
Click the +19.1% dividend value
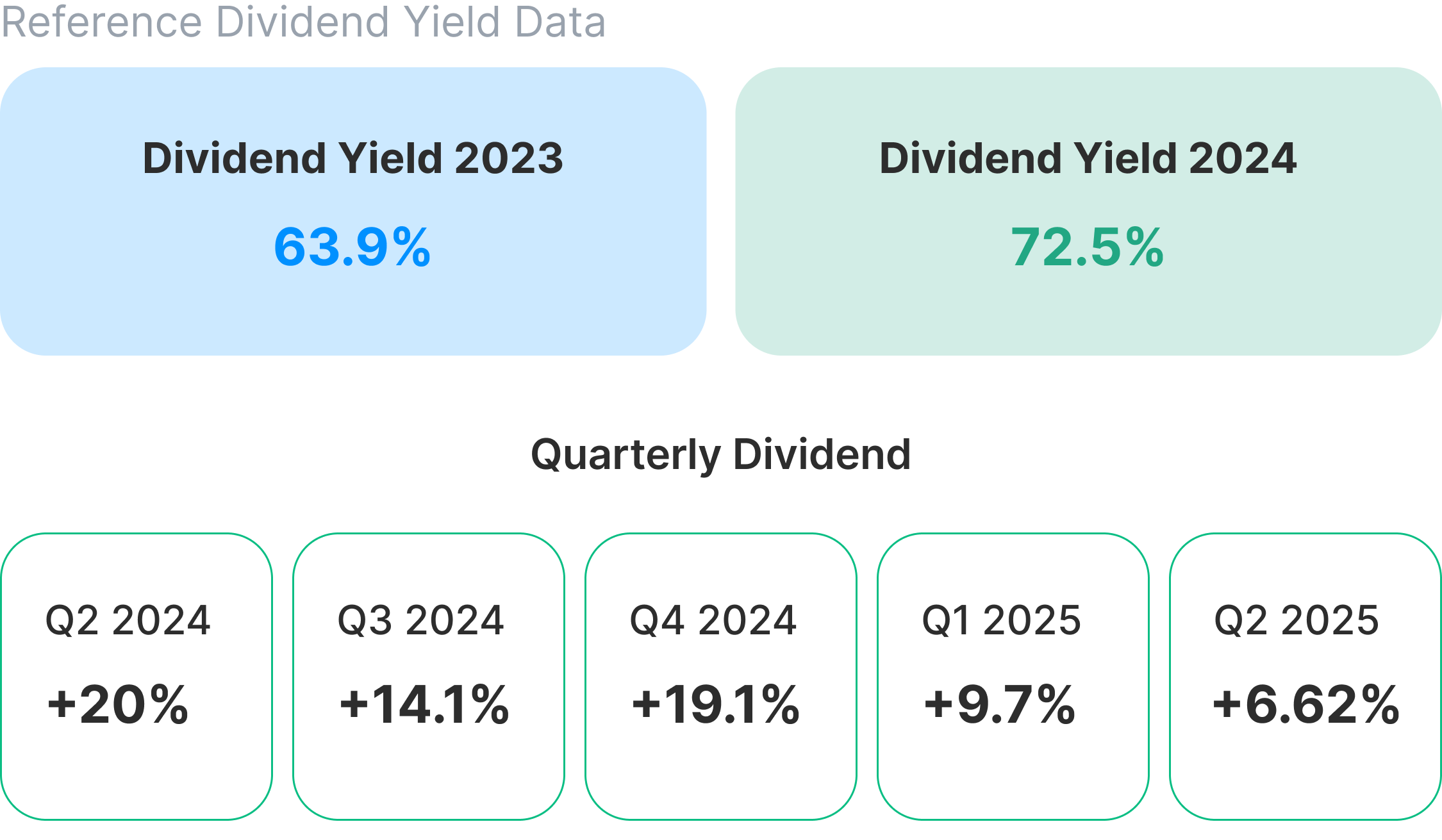pos(716,704)
